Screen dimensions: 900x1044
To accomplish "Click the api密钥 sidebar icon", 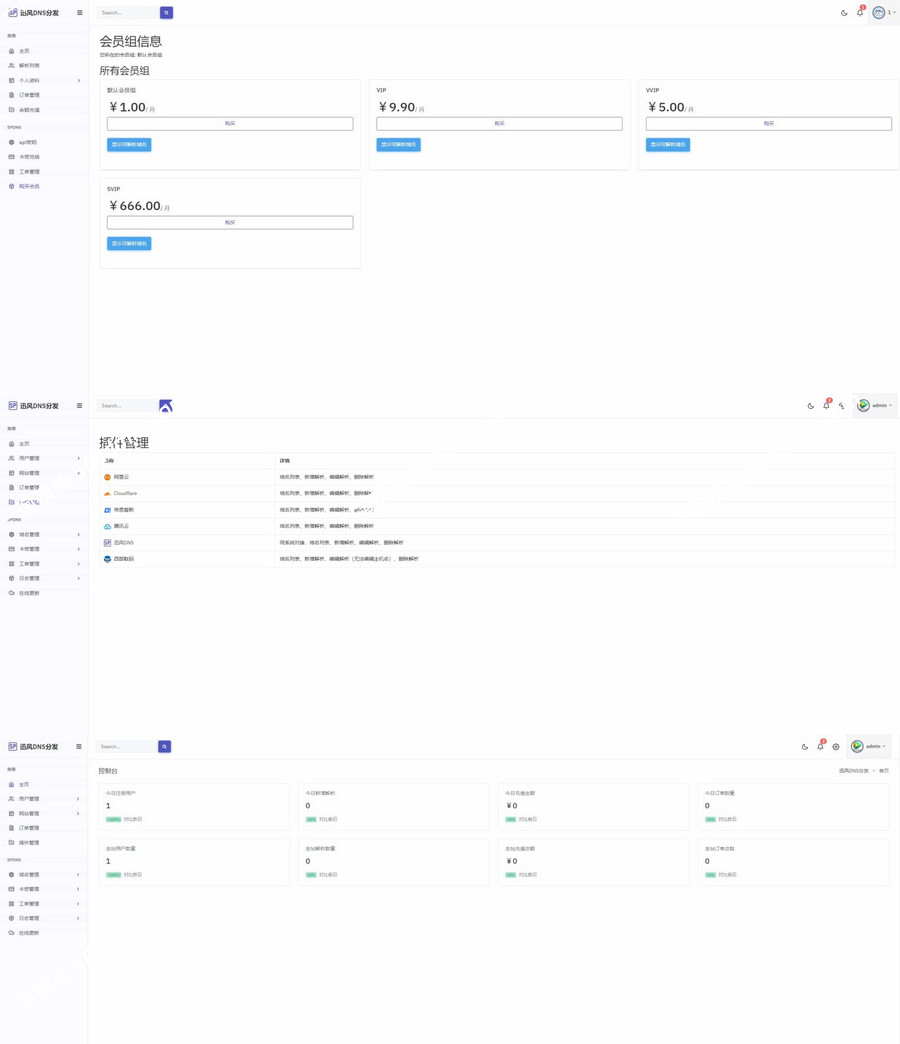I will coord(12,142).
